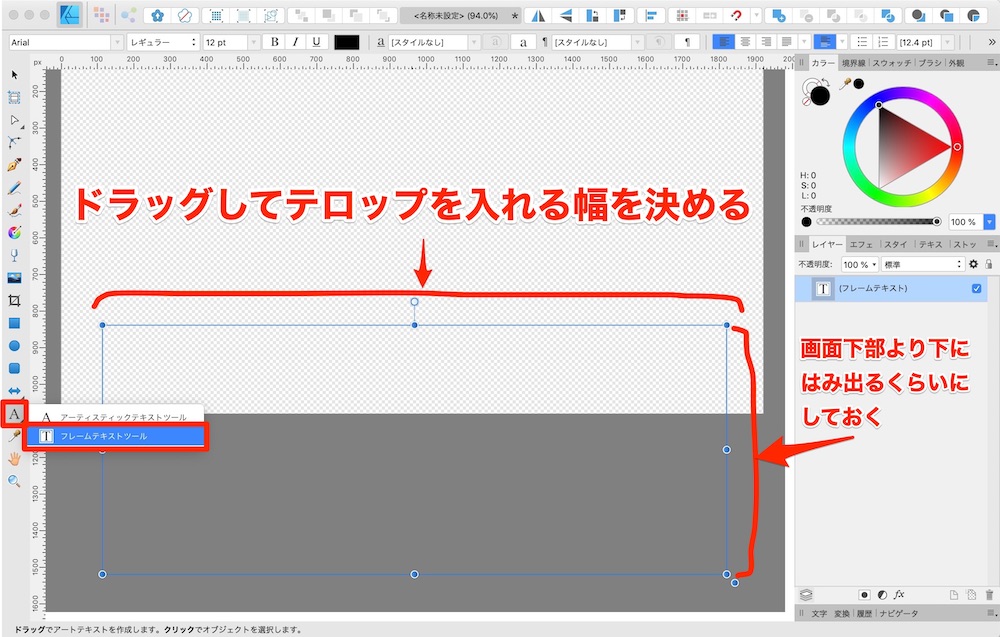Open layer settings gear icon
1000x637 pixels.
973,264
